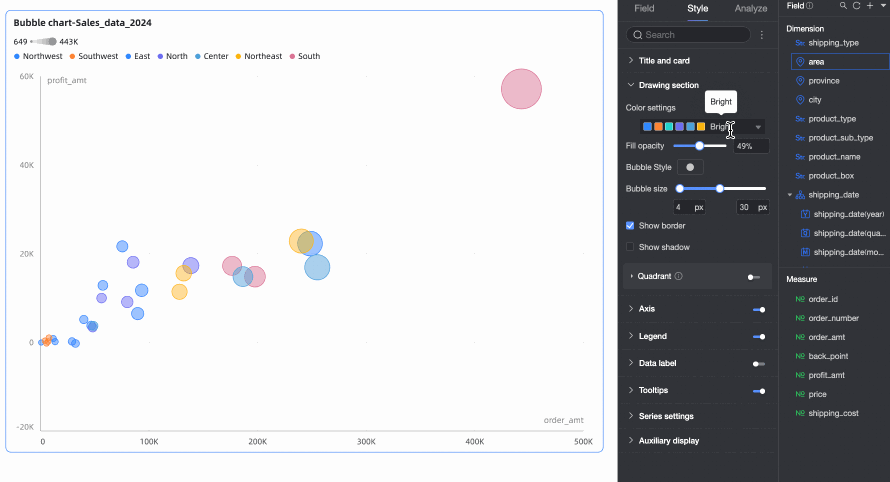Click shipping_date hierarchy icon
Screen dimensions: 890x482
tap(800, 195)
